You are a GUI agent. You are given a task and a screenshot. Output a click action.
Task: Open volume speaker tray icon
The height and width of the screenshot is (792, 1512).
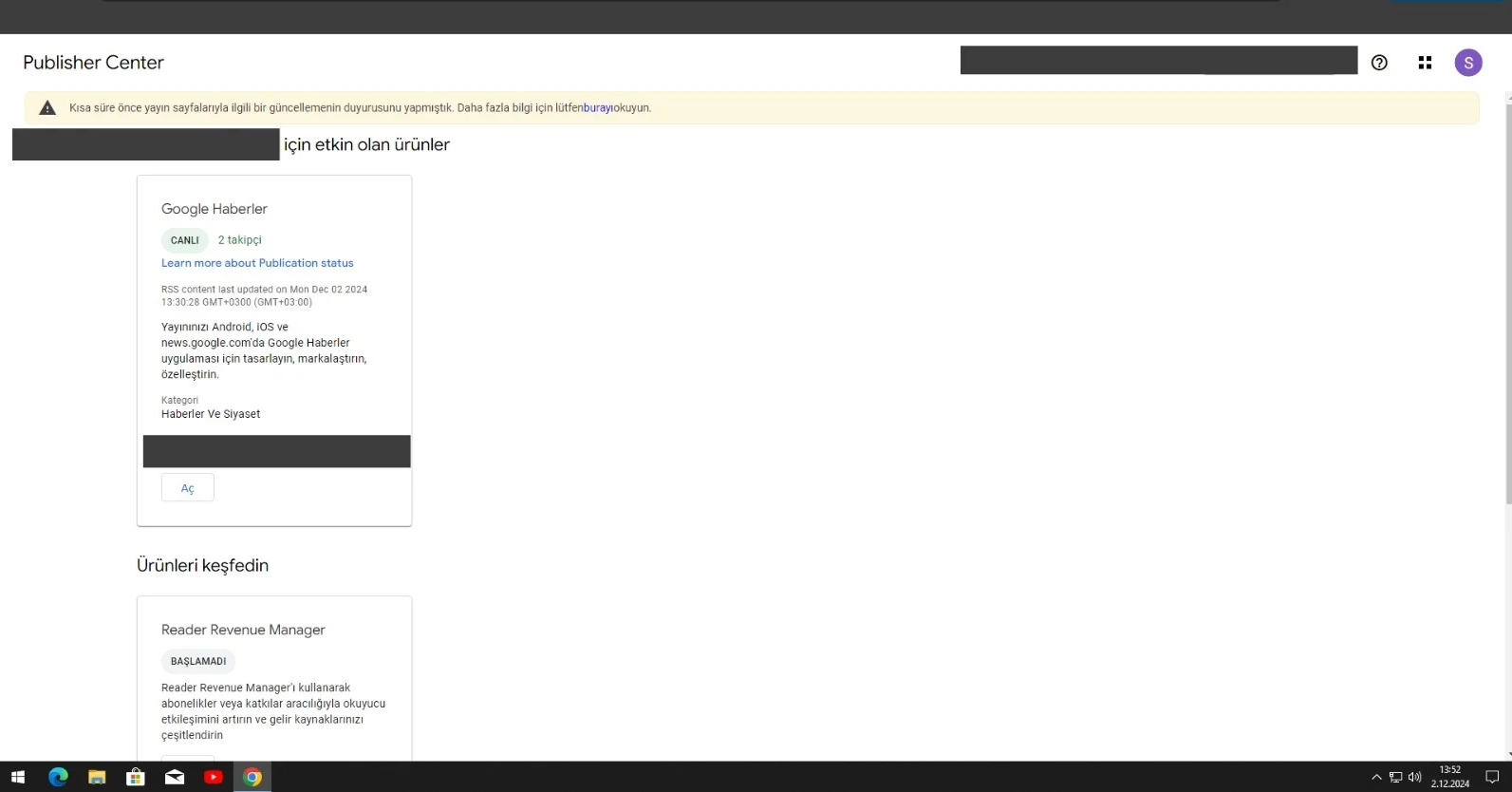coord(1414,777)
